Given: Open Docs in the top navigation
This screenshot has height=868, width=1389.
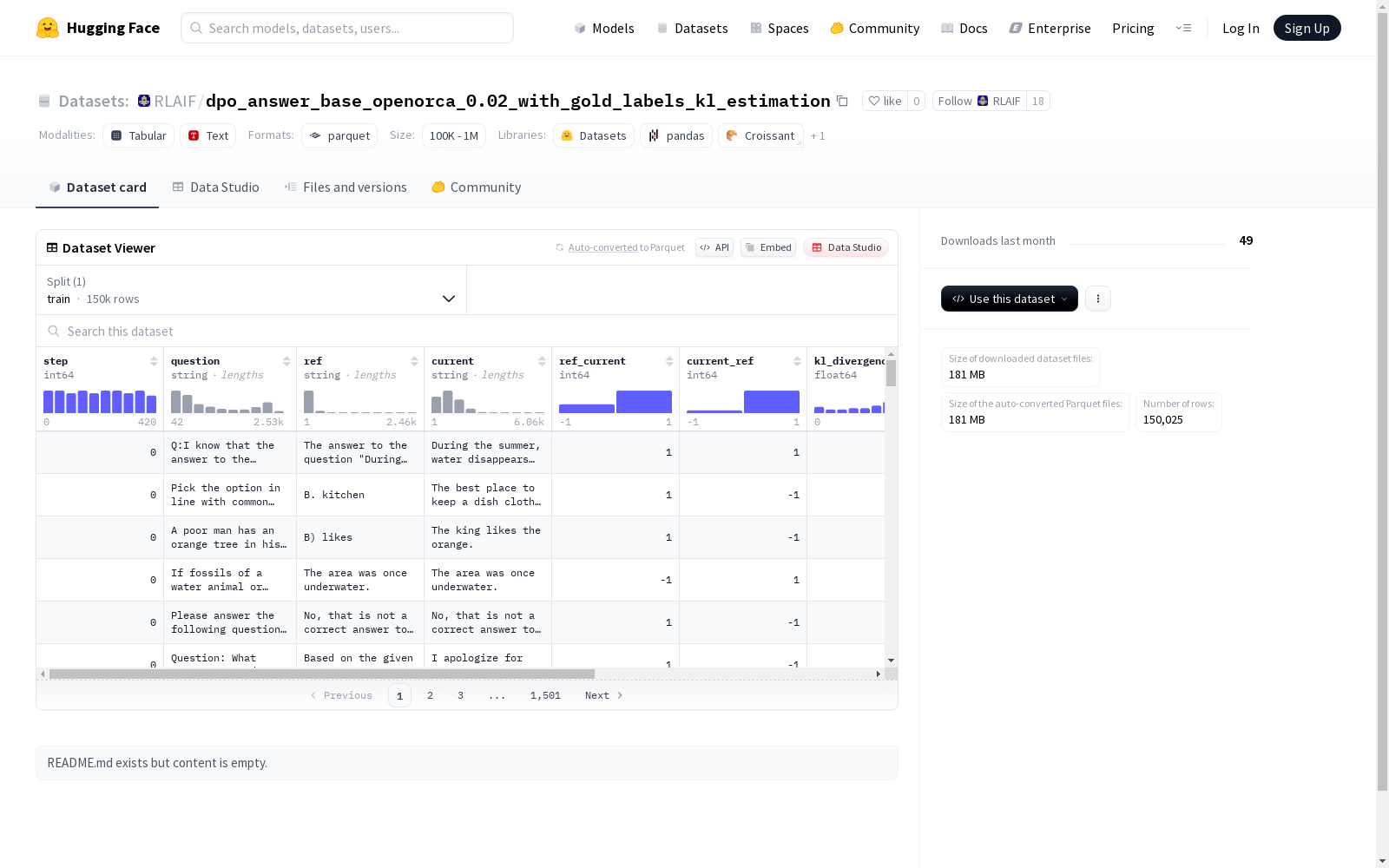Looking at the screenshot, I should point(964,28).
